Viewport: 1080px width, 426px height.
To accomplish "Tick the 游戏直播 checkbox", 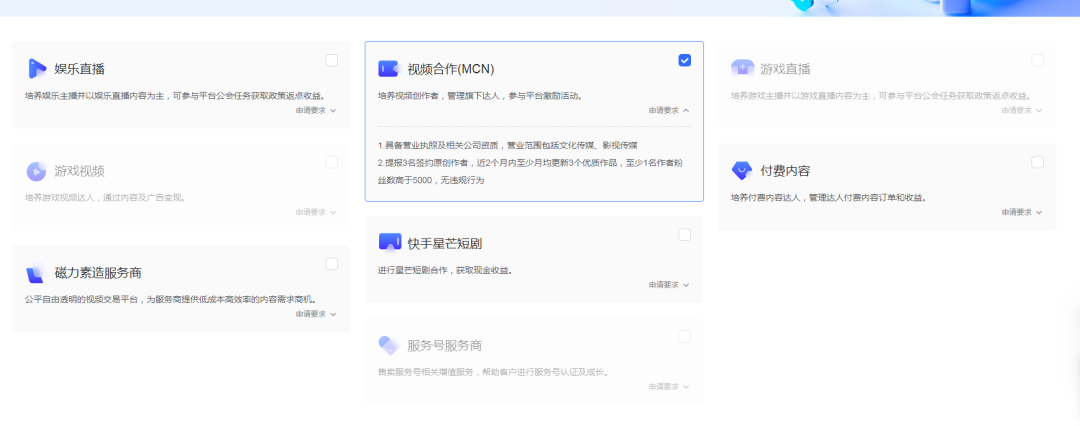I will tap(1037, 60).
